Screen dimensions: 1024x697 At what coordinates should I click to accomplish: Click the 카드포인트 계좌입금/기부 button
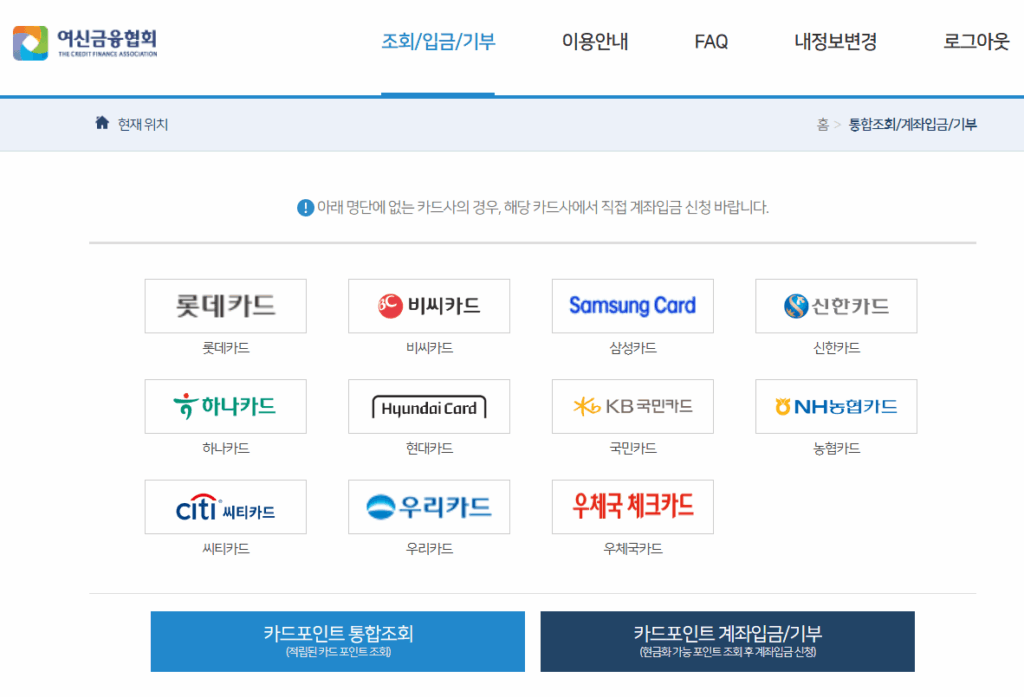pyautogui.click(x=728, y=641)
